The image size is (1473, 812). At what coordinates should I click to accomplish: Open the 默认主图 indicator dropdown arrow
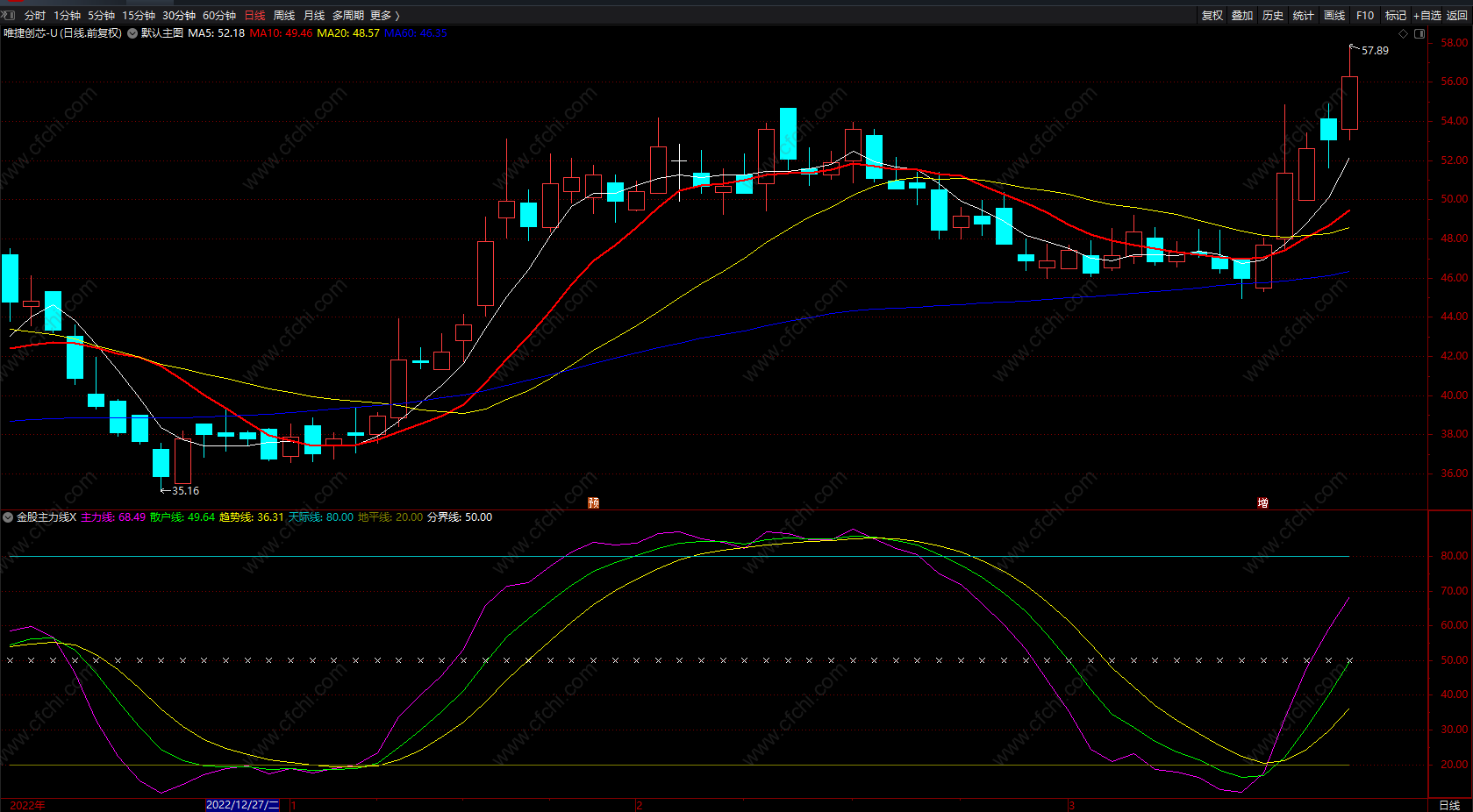[x=132, y=33]
